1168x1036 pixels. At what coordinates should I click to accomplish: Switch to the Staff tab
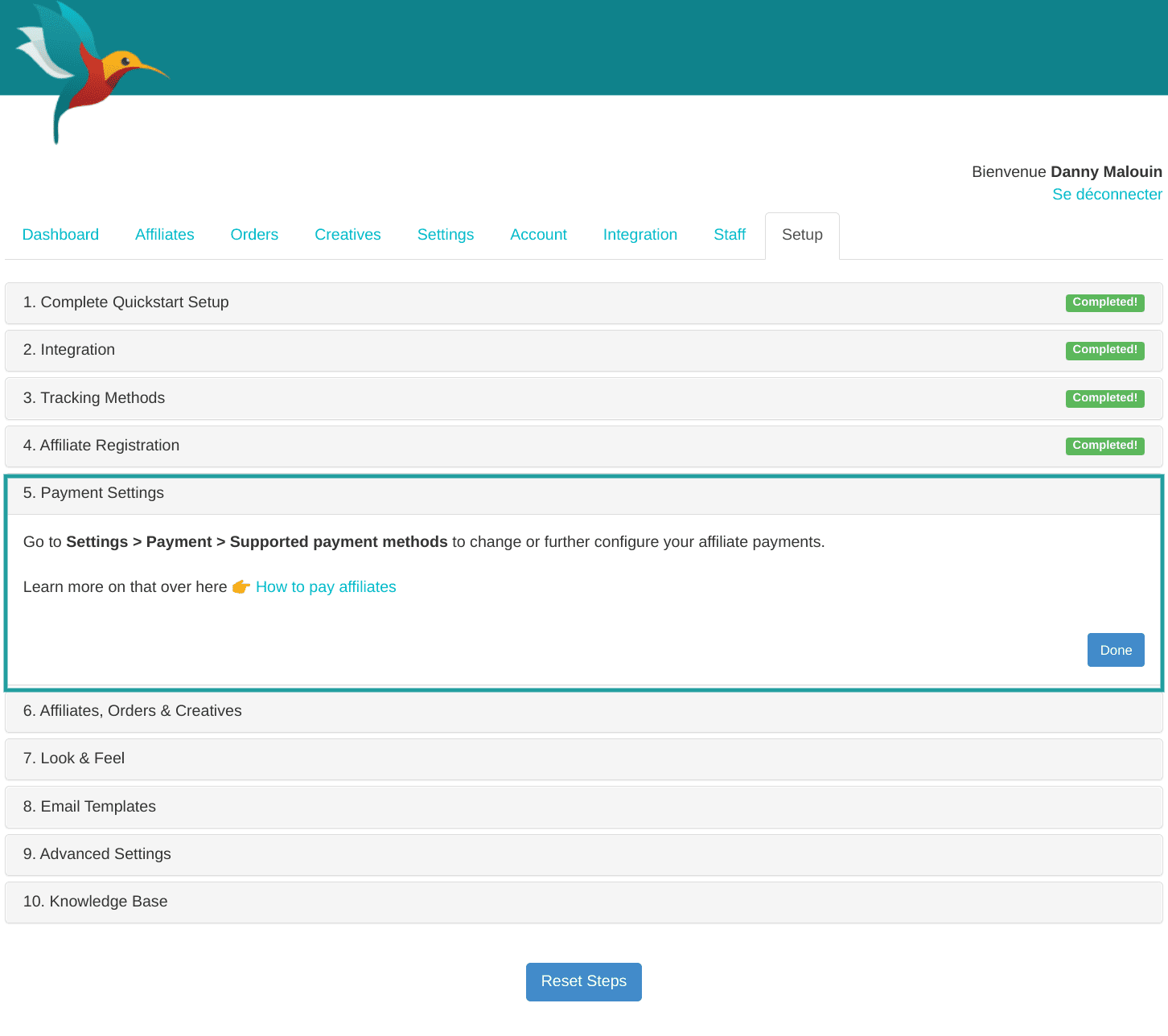coord(729,235)
